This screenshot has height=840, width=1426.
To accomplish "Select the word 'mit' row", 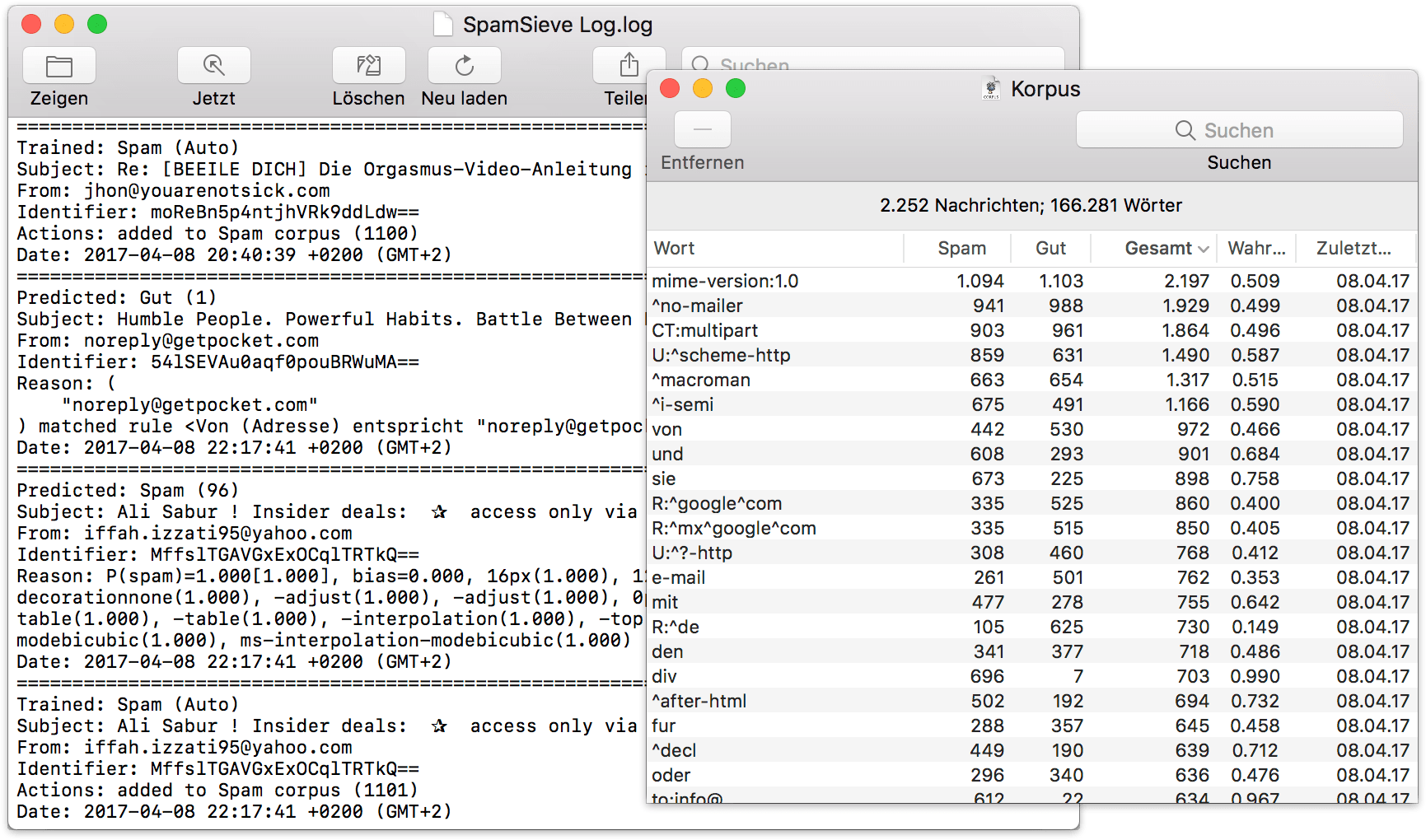I will tap(1031, 602).
